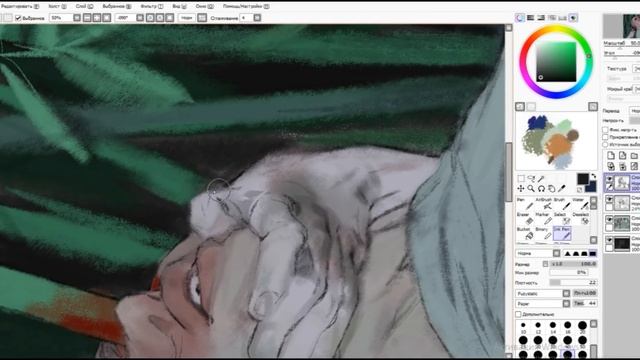640x360 pixels.
Task: Open the Window menu
Action: (x=204, y=7)
